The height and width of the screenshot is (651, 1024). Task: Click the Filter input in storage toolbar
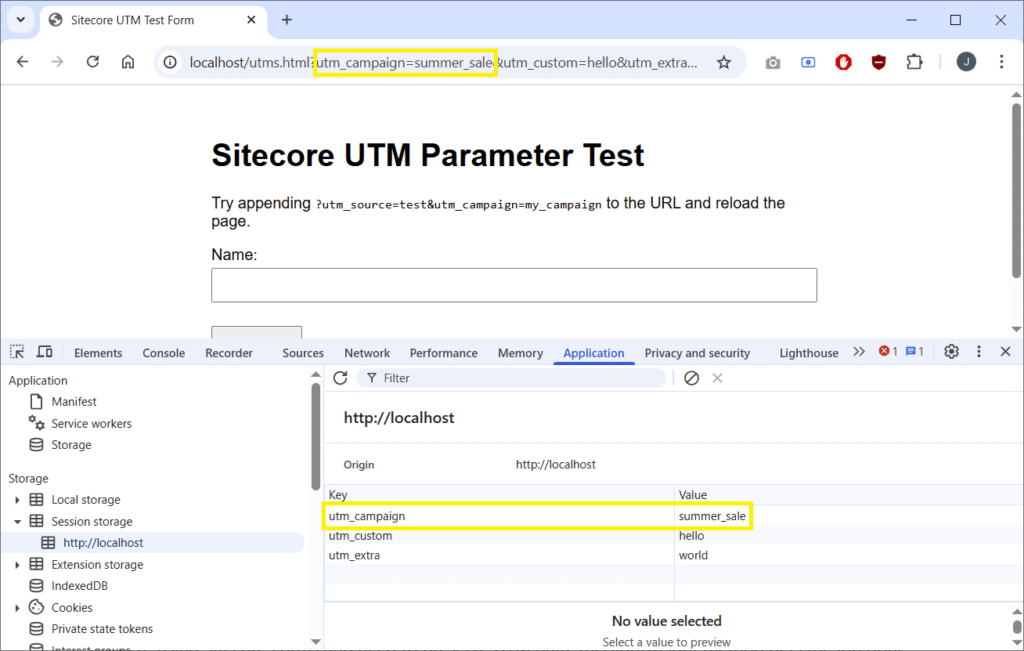pos(511,378)
